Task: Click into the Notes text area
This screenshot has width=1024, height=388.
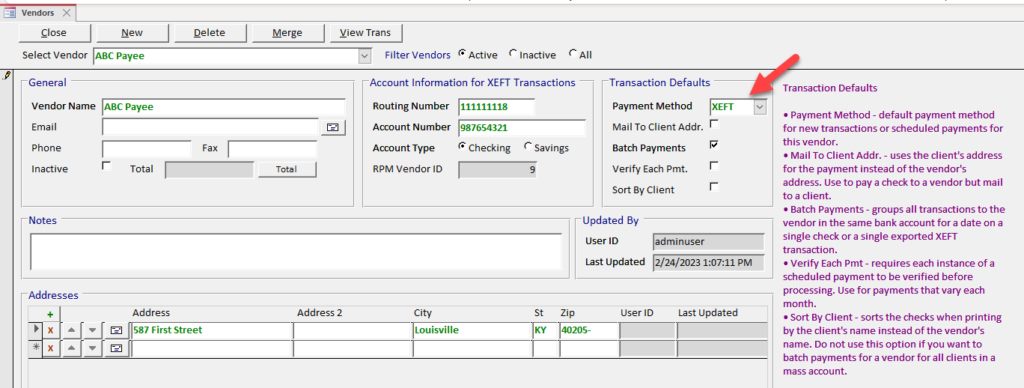Action: [x=296, y=251]
